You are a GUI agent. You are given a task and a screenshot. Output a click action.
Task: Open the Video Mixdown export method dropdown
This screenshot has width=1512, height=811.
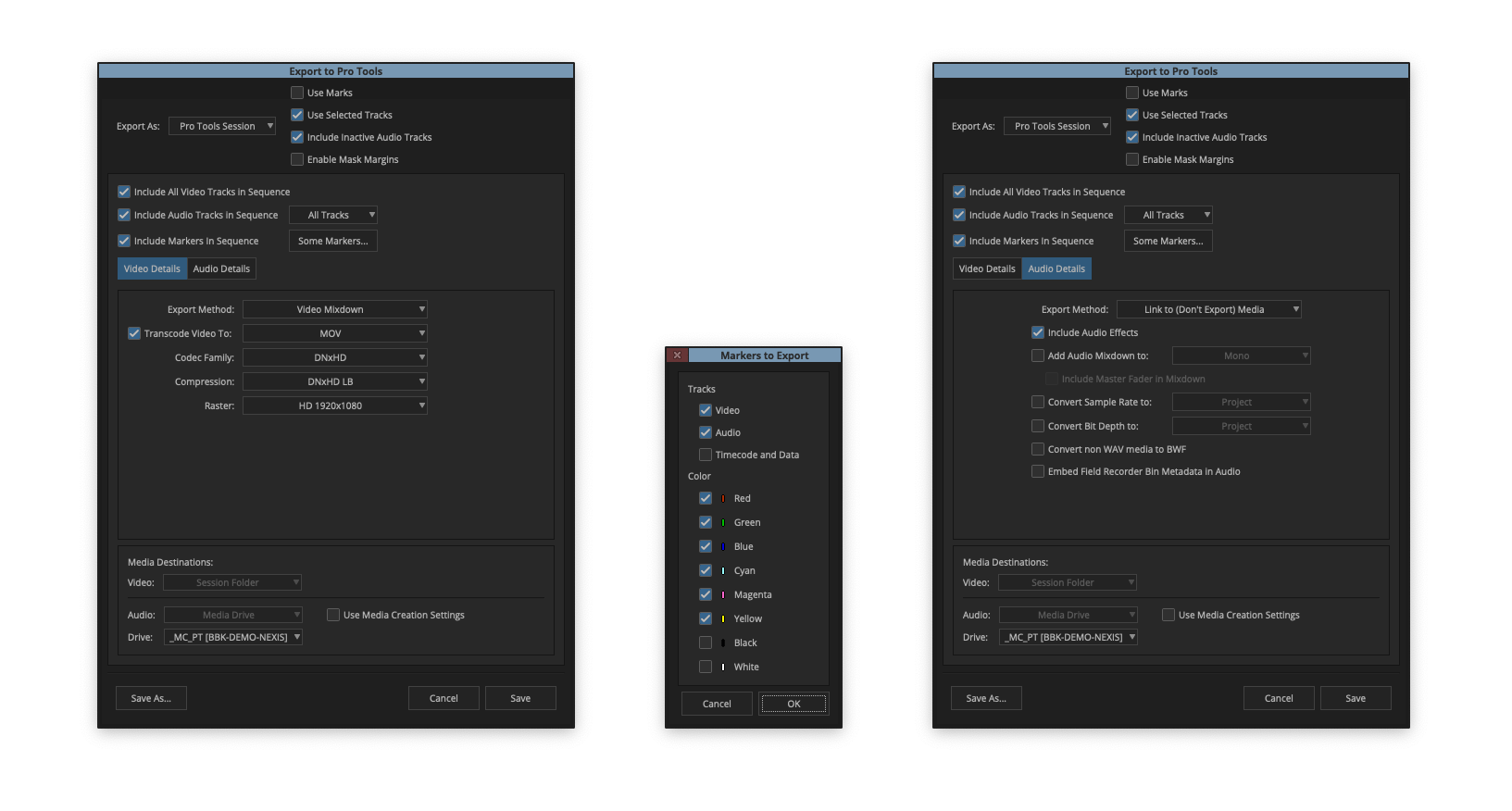(334, 309)
